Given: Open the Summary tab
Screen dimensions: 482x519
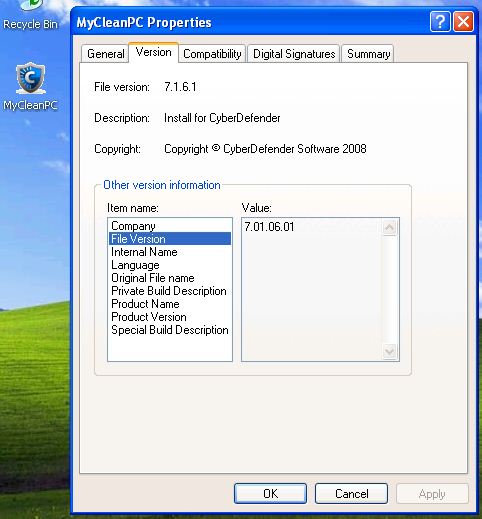Looking at the screenshot, I should [x=368, y=54].
